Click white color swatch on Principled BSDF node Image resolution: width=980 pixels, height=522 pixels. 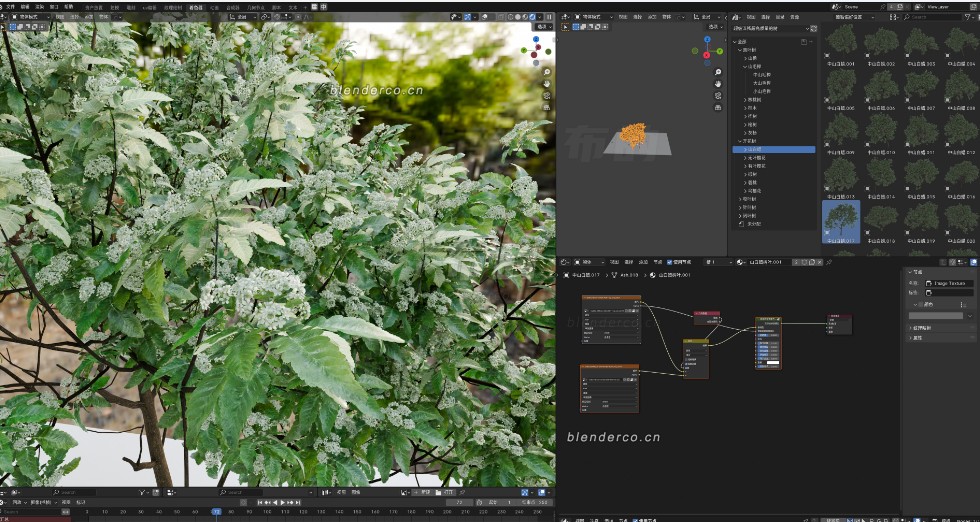[x=773, y=363]
